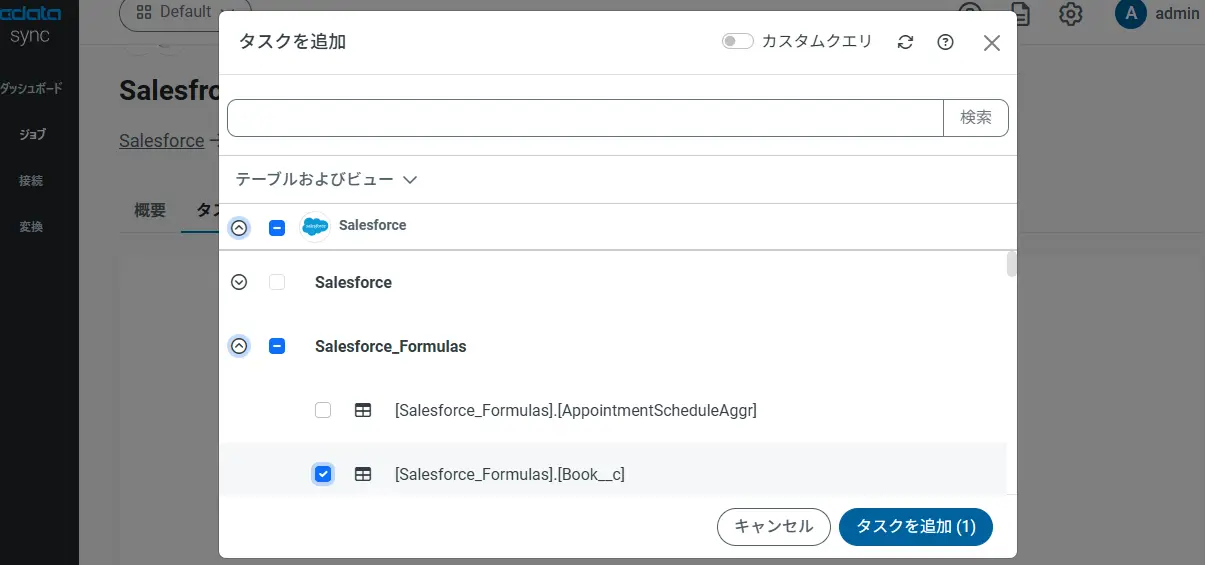Image resolution: width=1205 pixels, height=565 pixels.
Task: Click the admin user avatar
Action: [1130, 13]
